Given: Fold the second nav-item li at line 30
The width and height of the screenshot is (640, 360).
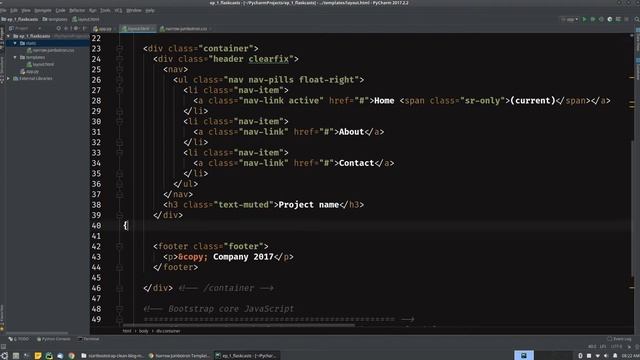Looking at the screenshot, I should 119,122.
